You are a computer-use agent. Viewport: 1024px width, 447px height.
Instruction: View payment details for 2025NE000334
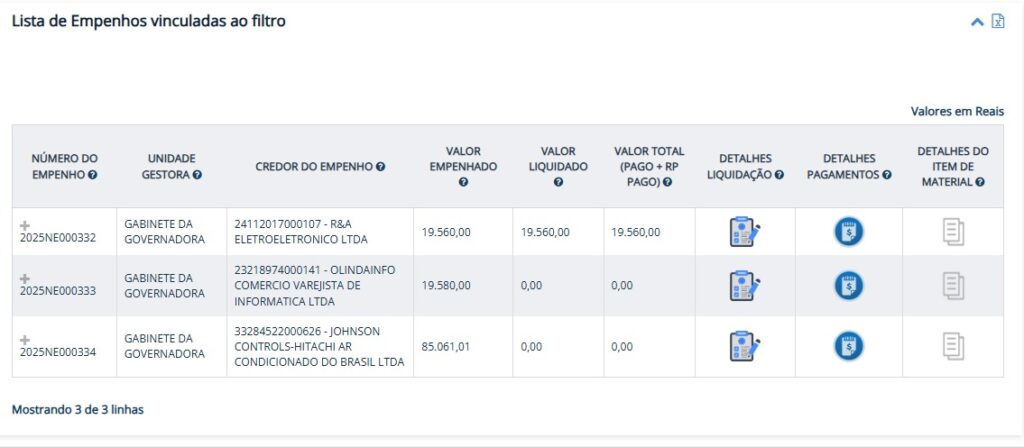tap(849, 346)
